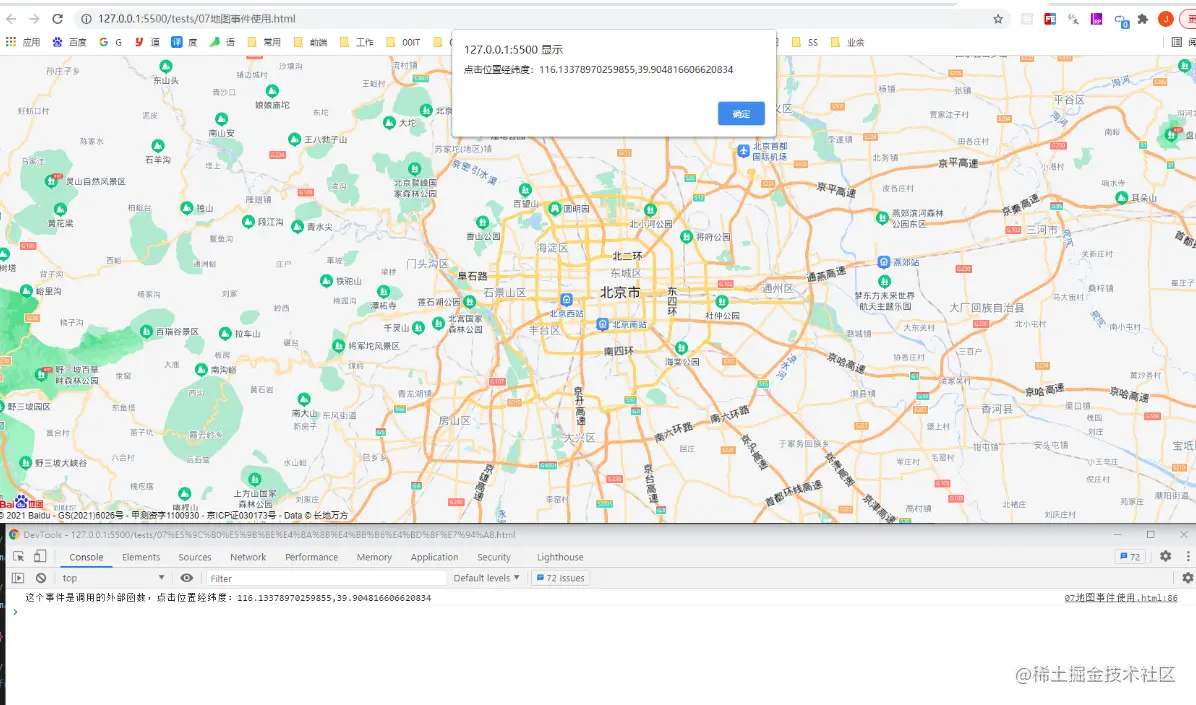Click the 北京首都国际机场 airport marker on map
Screen dimensions: 1196x705
tap(743, 151)
